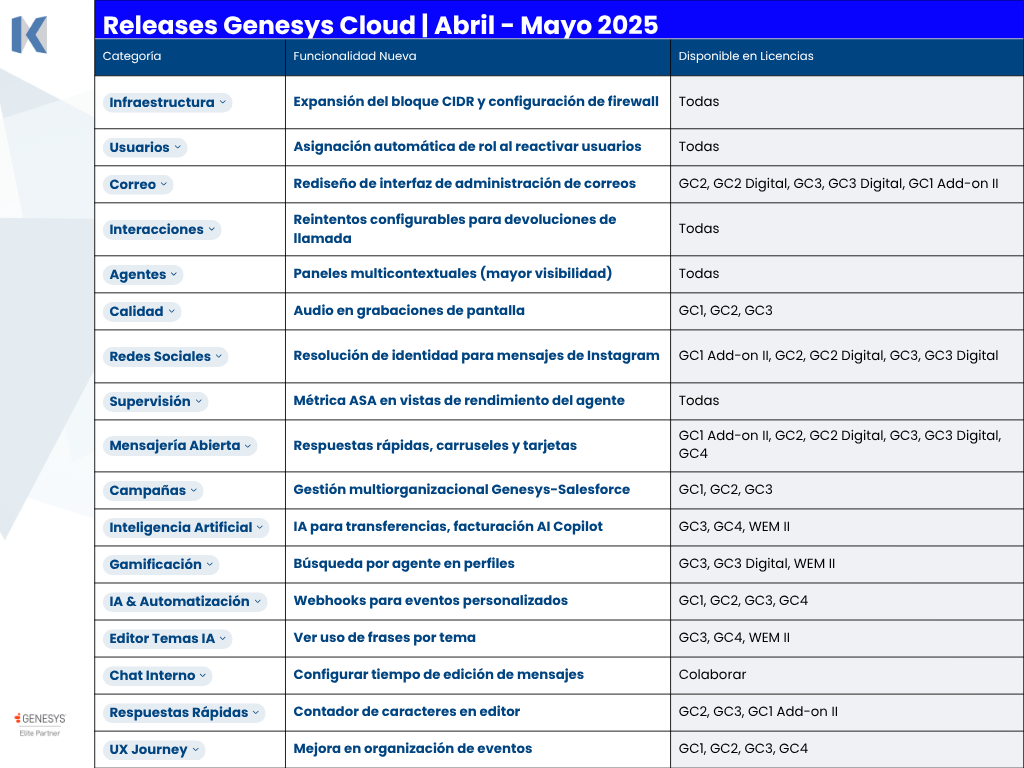This screenshot has height=768, width=1024.
Task: Open the Infraestructura category dropdown
Action: pyautogui.click(x=168, y=102)
